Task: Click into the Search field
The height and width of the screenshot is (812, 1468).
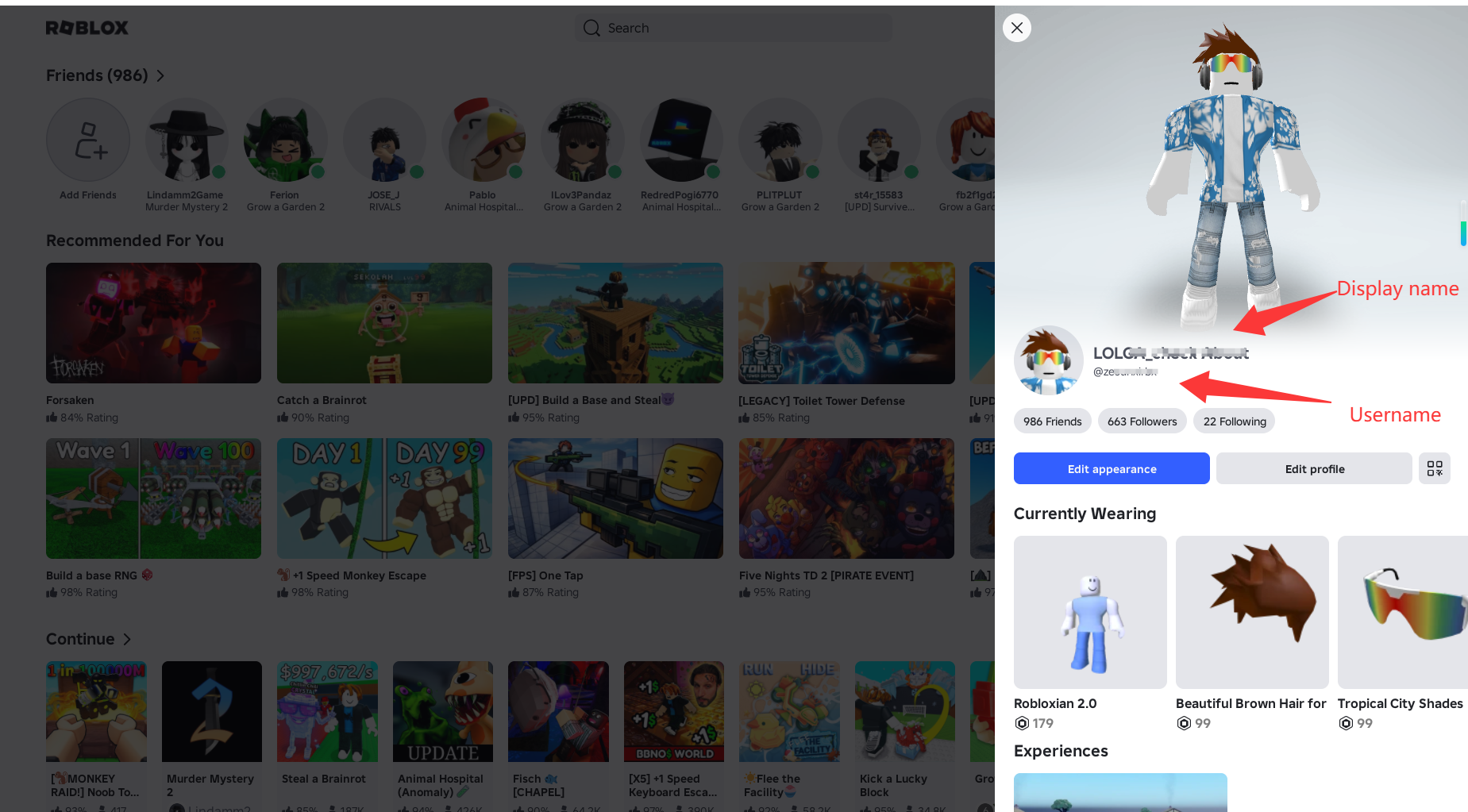Action: [x=734, y=28]
